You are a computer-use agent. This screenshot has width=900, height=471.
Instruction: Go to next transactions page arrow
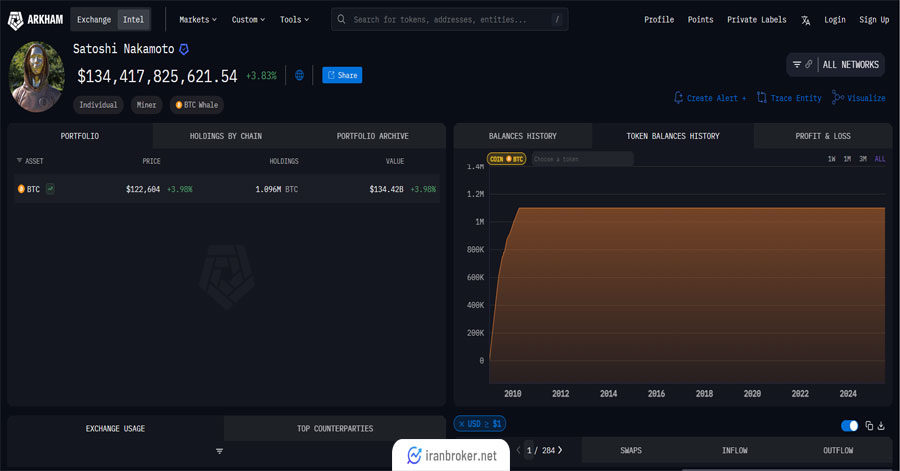560,450
